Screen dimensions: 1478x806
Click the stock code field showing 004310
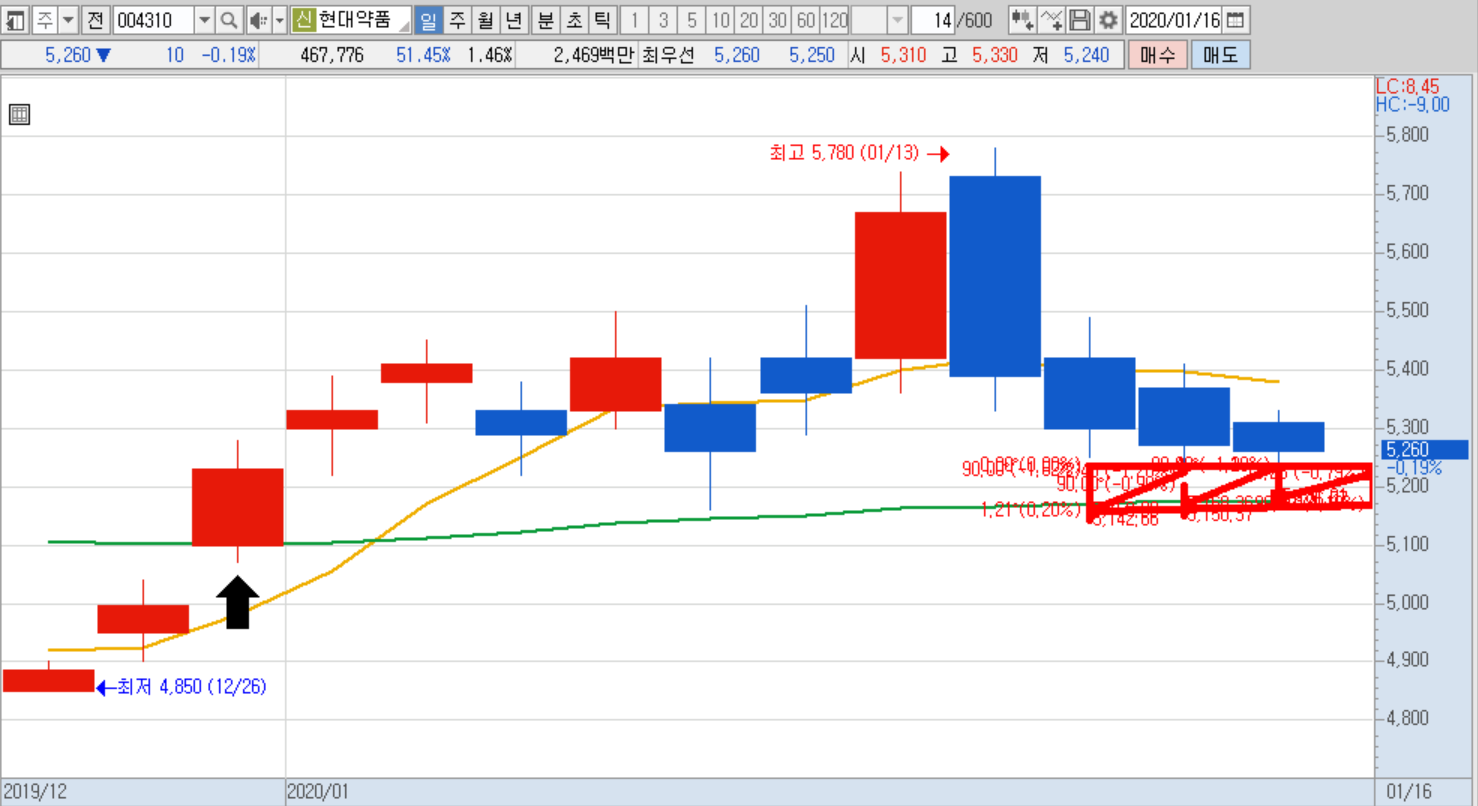[x=152, y=19]
